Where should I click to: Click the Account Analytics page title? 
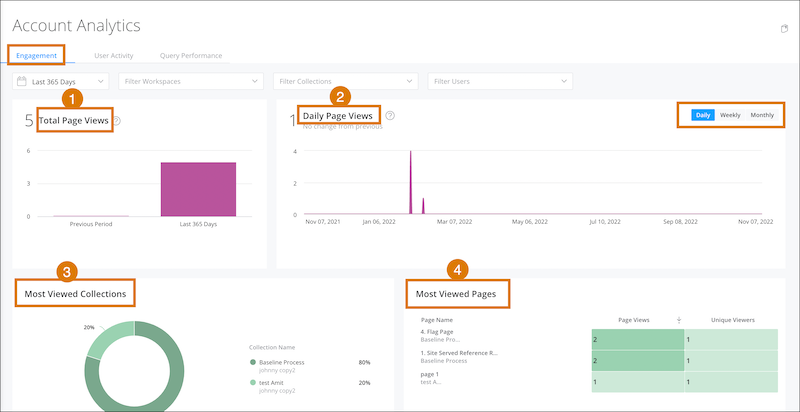76,25
